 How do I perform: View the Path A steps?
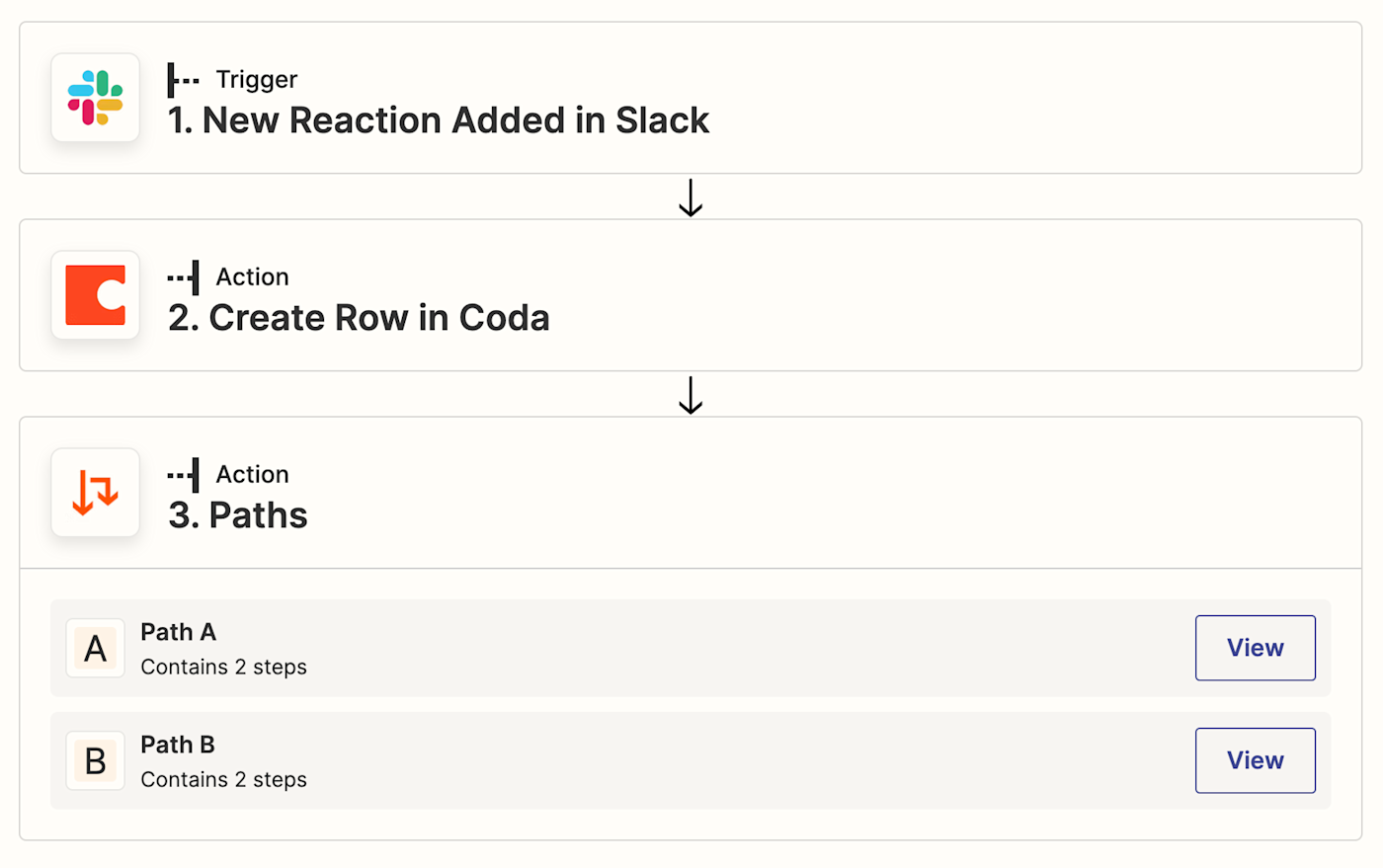coord(1255,648)
